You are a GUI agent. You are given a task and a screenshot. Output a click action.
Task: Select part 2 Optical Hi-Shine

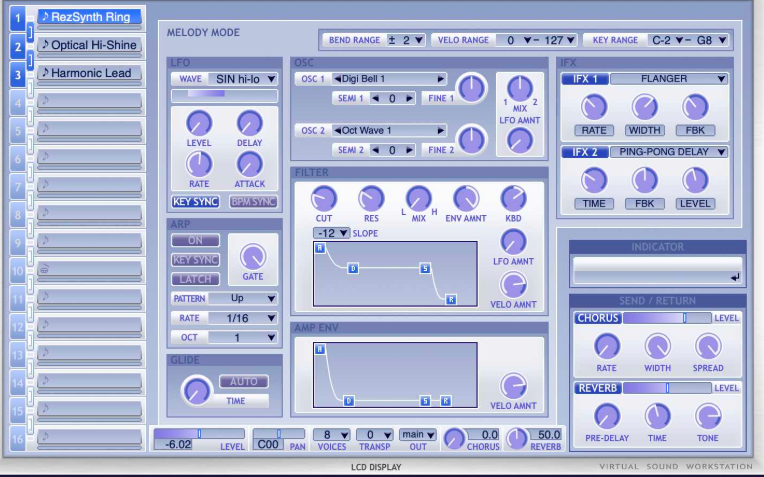(x=90, y=45)
